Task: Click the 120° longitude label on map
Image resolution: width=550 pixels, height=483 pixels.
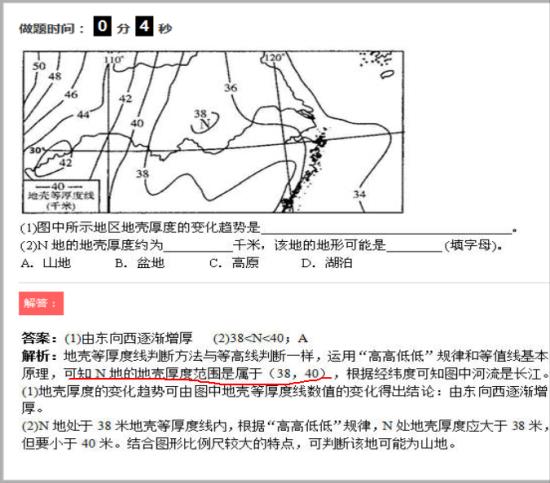Action: click(274, 58)
